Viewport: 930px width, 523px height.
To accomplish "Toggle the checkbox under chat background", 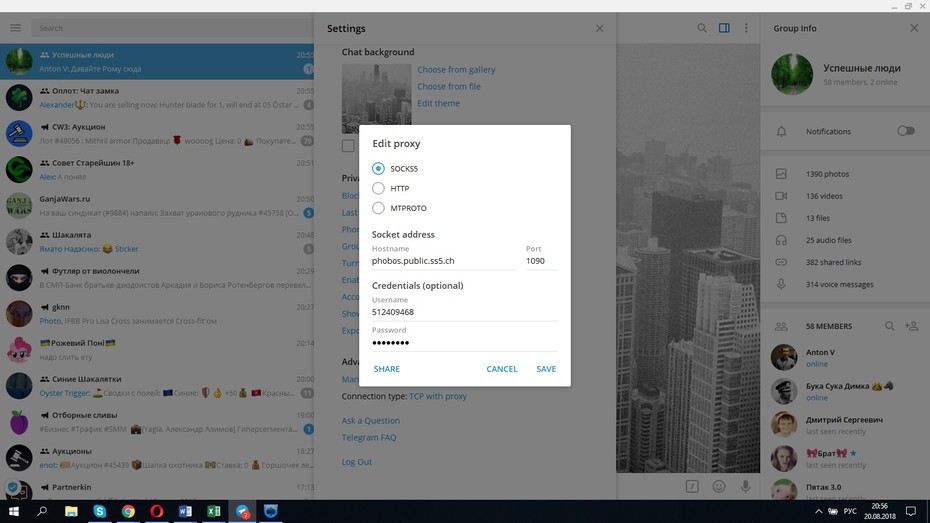I will [x=348, y=146].
